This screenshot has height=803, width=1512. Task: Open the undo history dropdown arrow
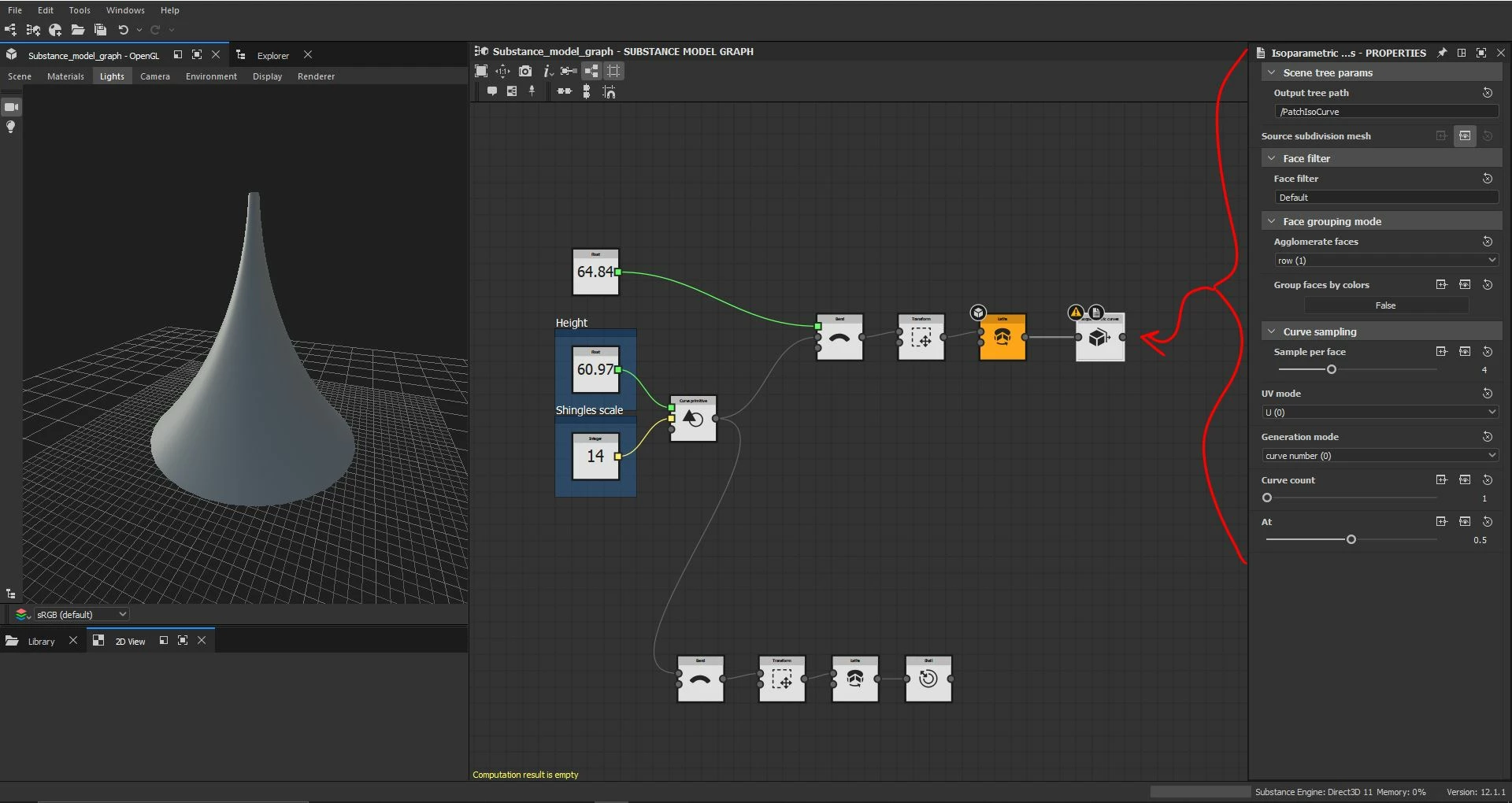139,30
